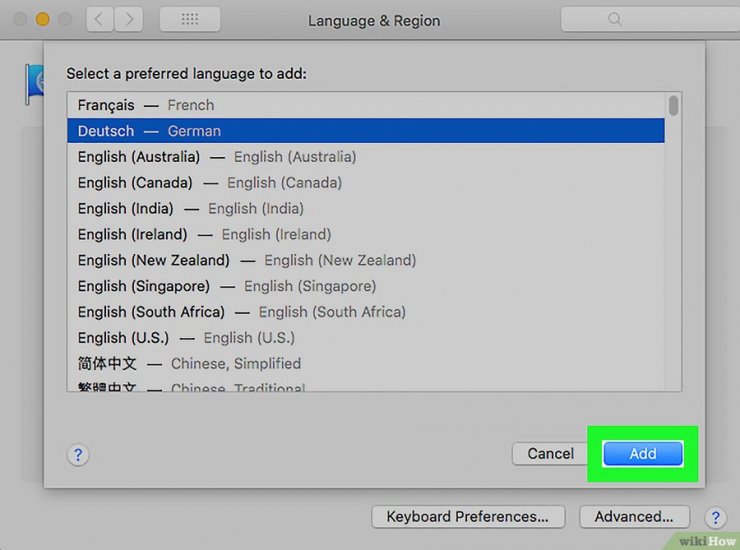
Task: Click the back navigation arrow
Action: pyautogui.click(x=100, y=19)
